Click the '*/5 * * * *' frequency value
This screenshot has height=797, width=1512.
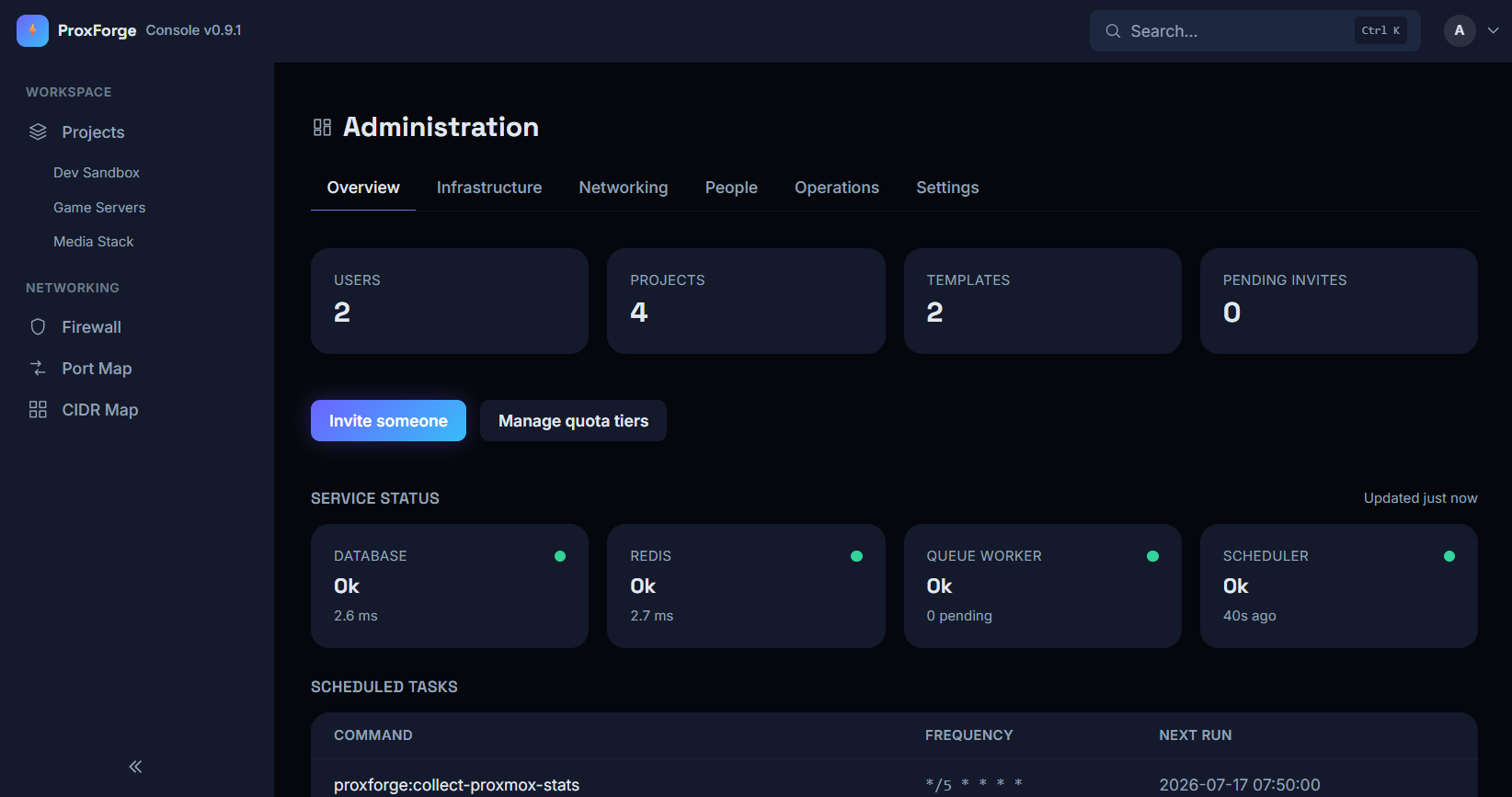coord(974,784)
